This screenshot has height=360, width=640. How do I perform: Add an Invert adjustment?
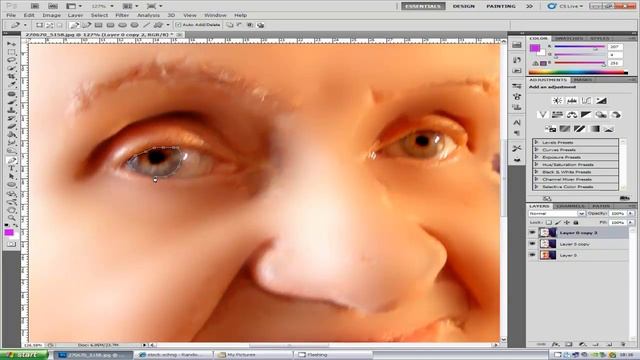point(550,129)
